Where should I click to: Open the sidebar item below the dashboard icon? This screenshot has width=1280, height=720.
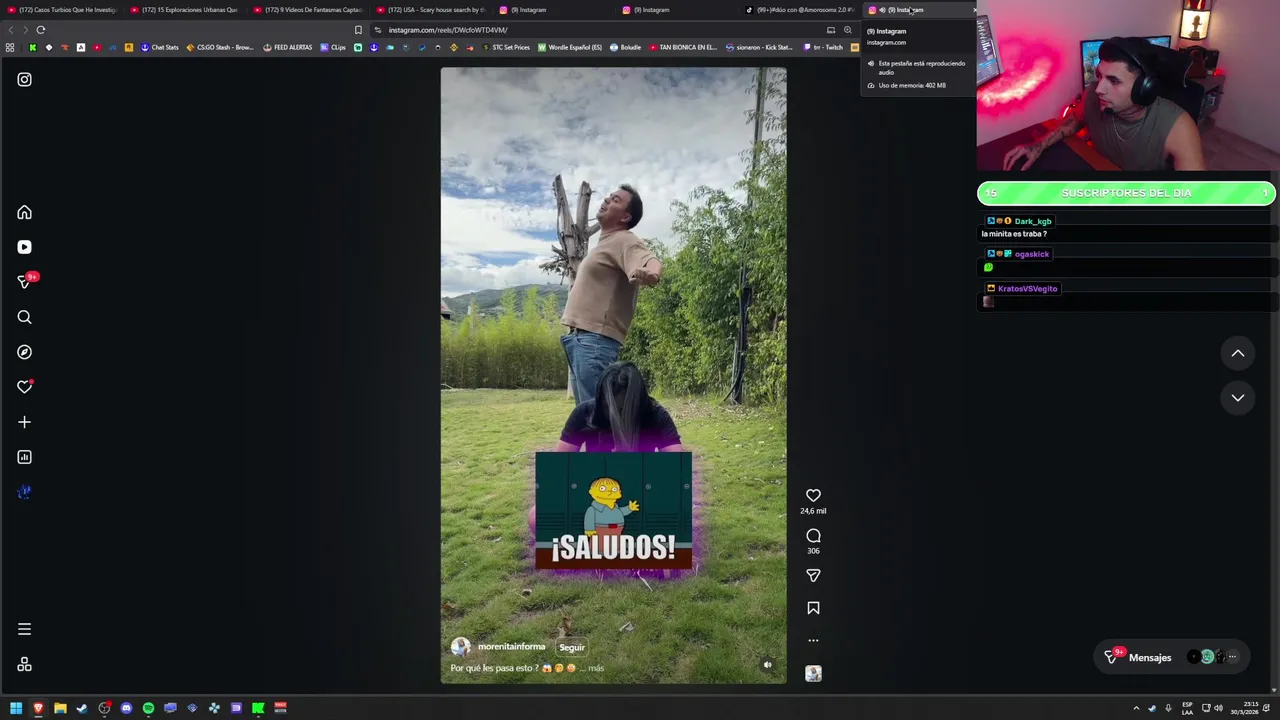pos(24,492)
